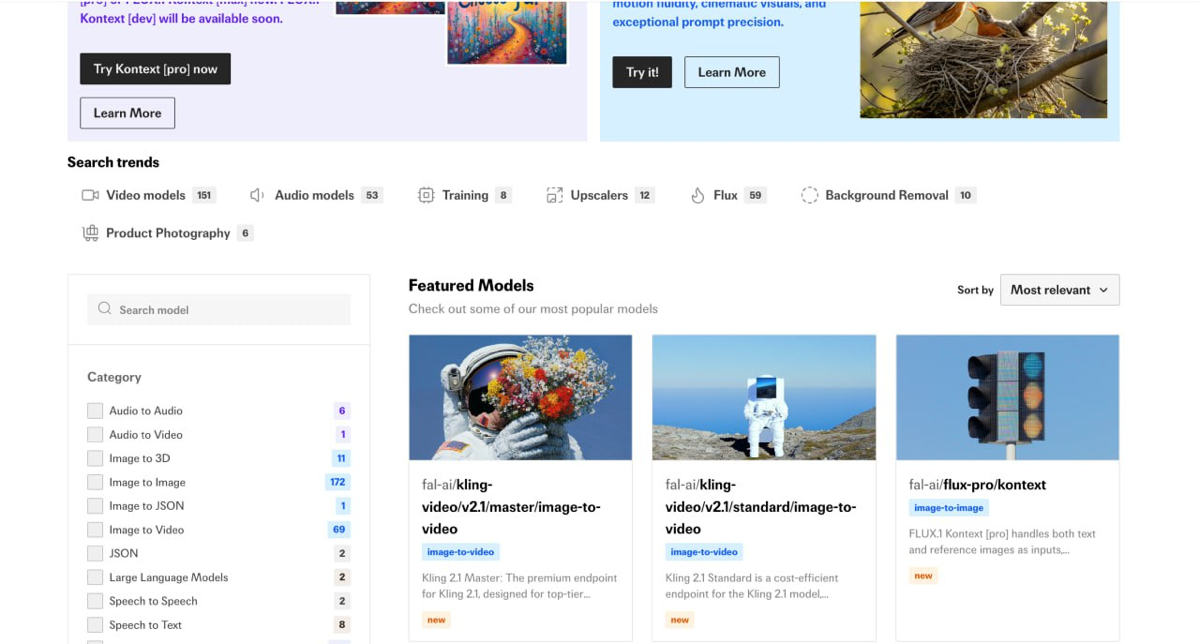This screenshot has width=1200, height=644.
Task: Click the Kling 2.1 Master description text
Action: pyautogui.click(x=520, y=585)
